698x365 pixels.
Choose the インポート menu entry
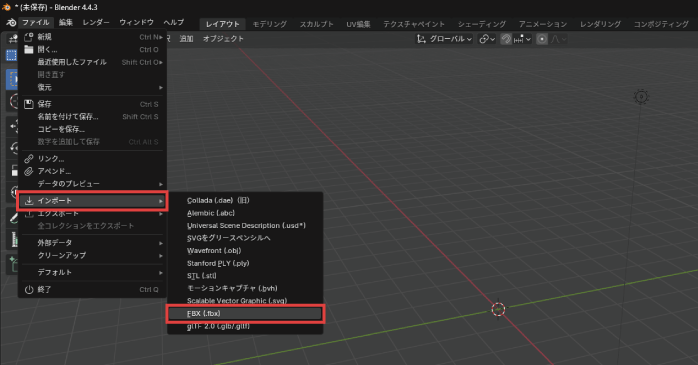[92, 201]
